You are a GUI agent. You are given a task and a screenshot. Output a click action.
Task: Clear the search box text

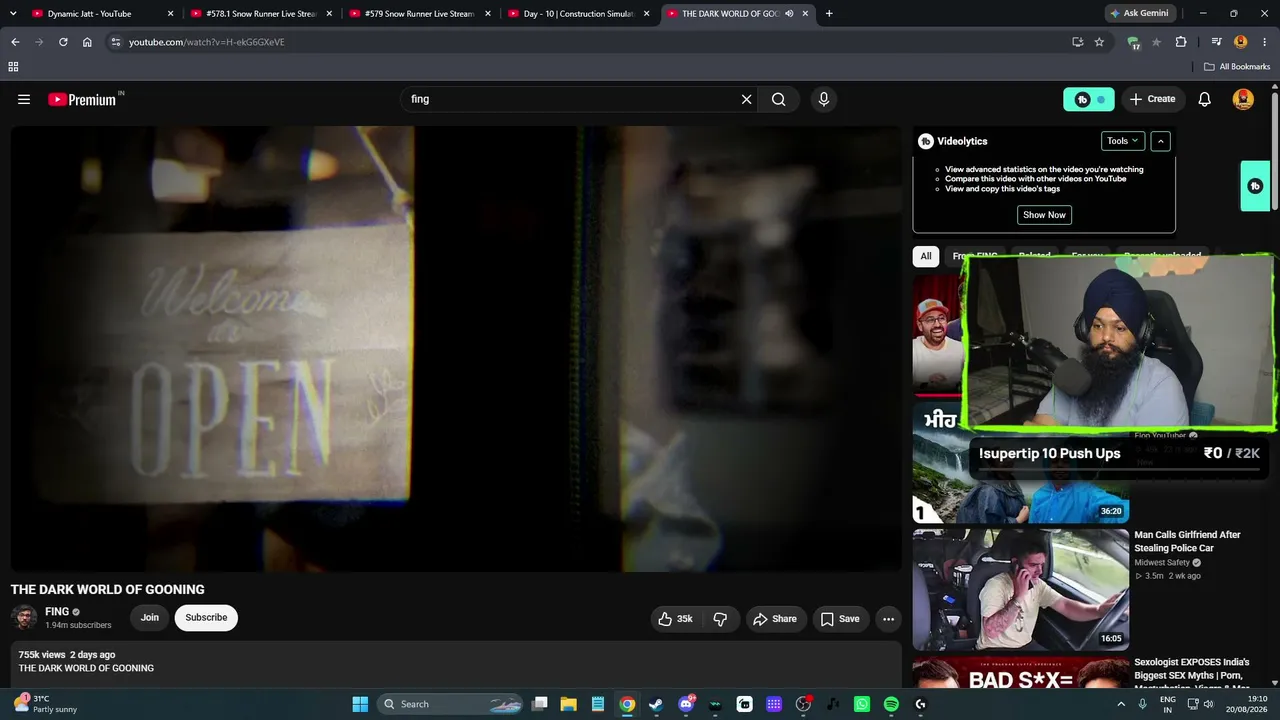[x=746, y=99]
